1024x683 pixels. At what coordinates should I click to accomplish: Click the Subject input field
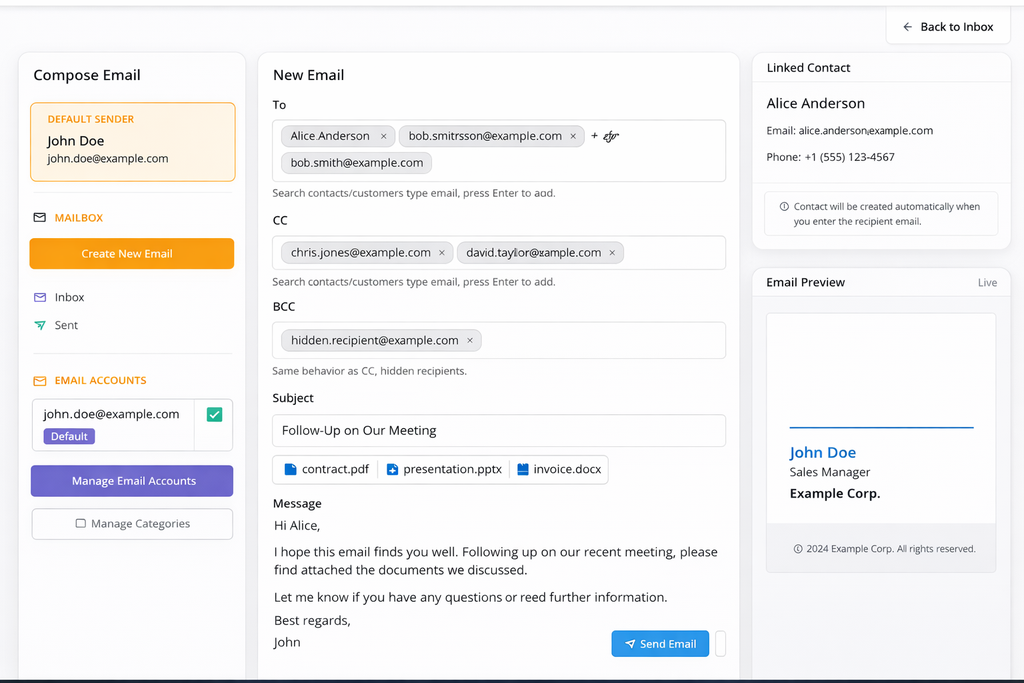coord(499,430)
